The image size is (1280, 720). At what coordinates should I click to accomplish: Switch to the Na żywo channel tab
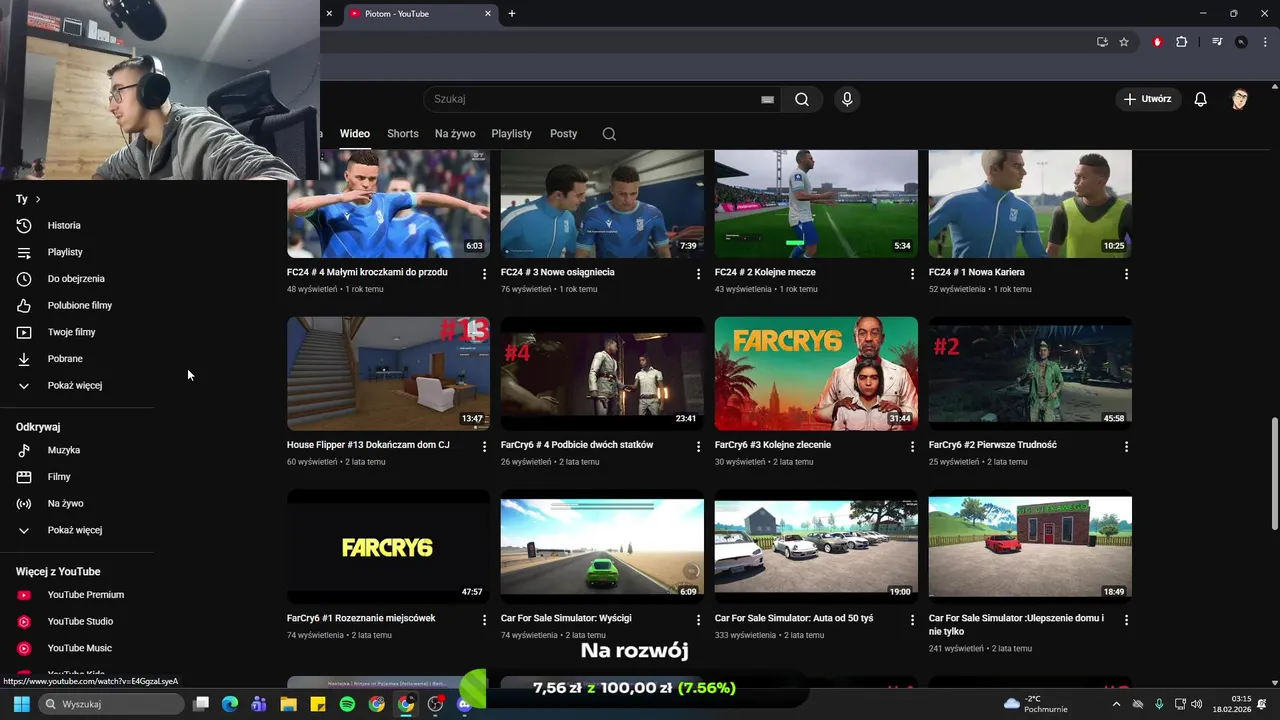(x=455, y=134)
